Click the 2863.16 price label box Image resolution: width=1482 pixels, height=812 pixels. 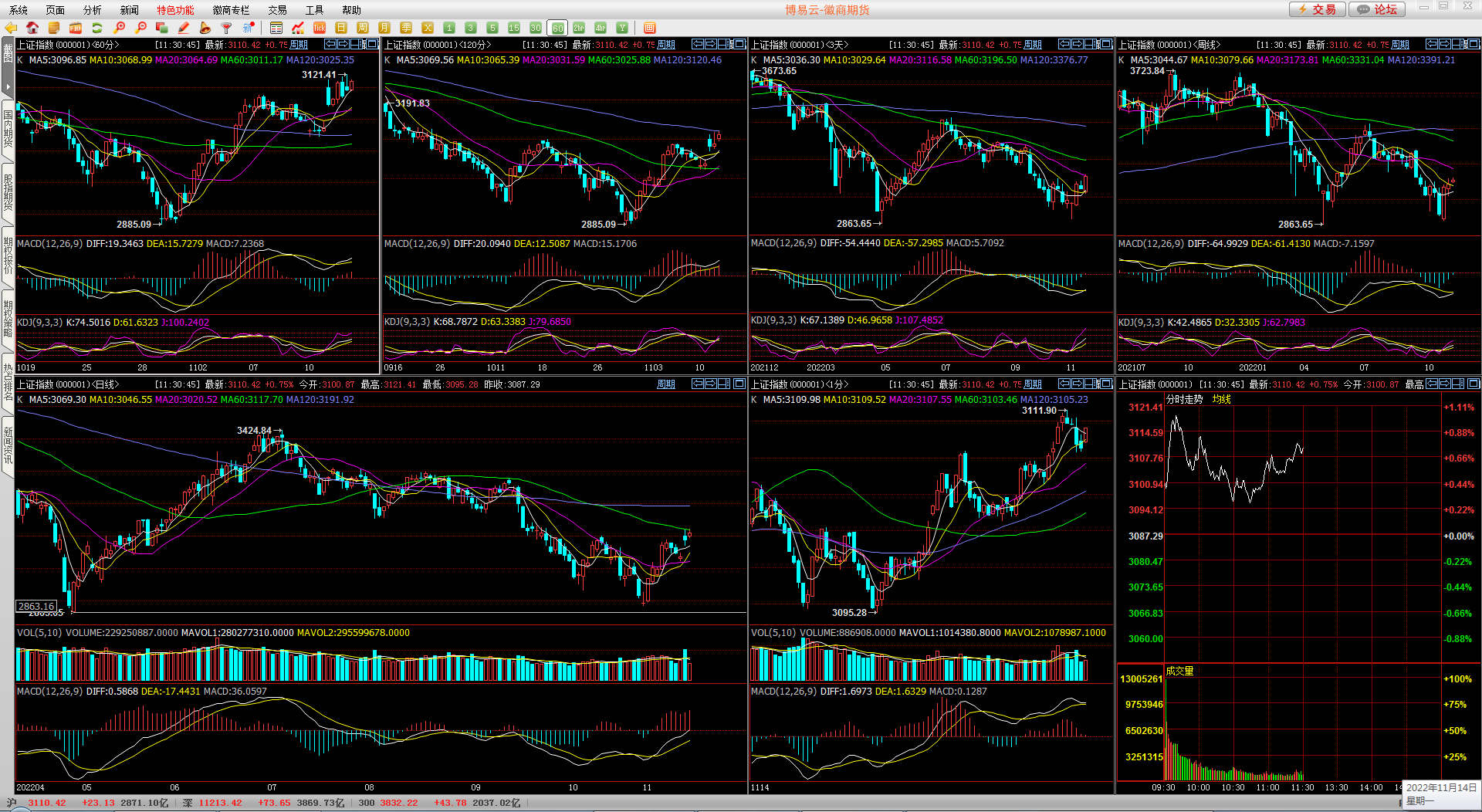pyautogui.click(x=36, y=606)
